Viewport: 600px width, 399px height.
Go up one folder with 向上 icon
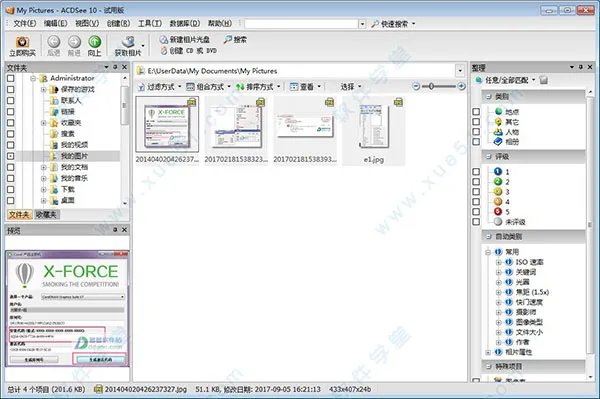(x=95, y=41)
